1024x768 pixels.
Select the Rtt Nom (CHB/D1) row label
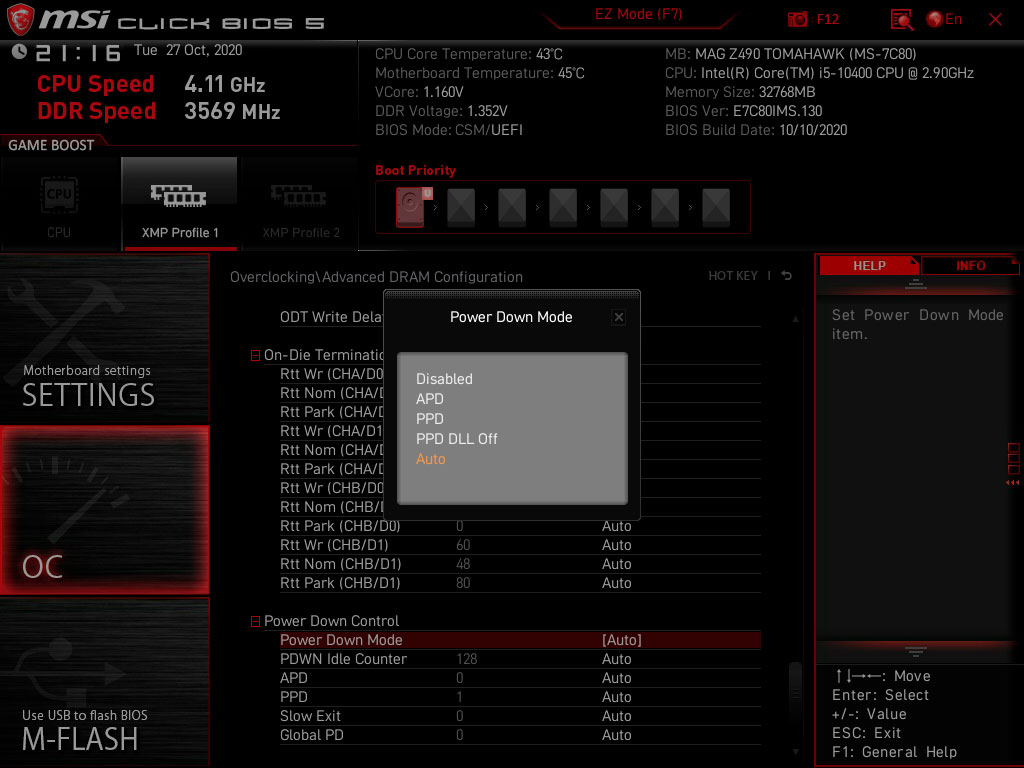pos(340,564)
